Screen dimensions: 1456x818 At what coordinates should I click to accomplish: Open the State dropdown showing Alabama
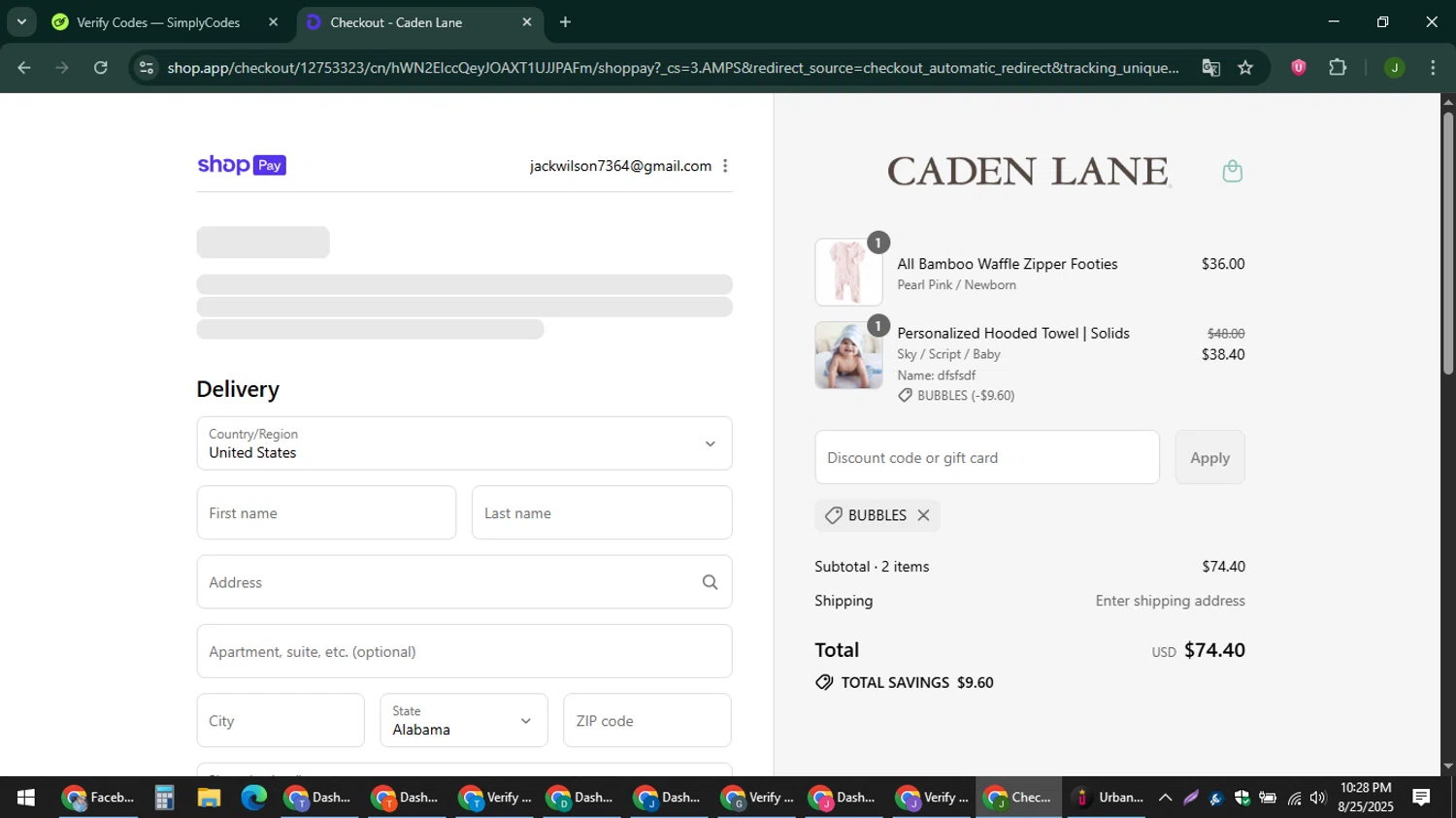[x=464, y=721]
